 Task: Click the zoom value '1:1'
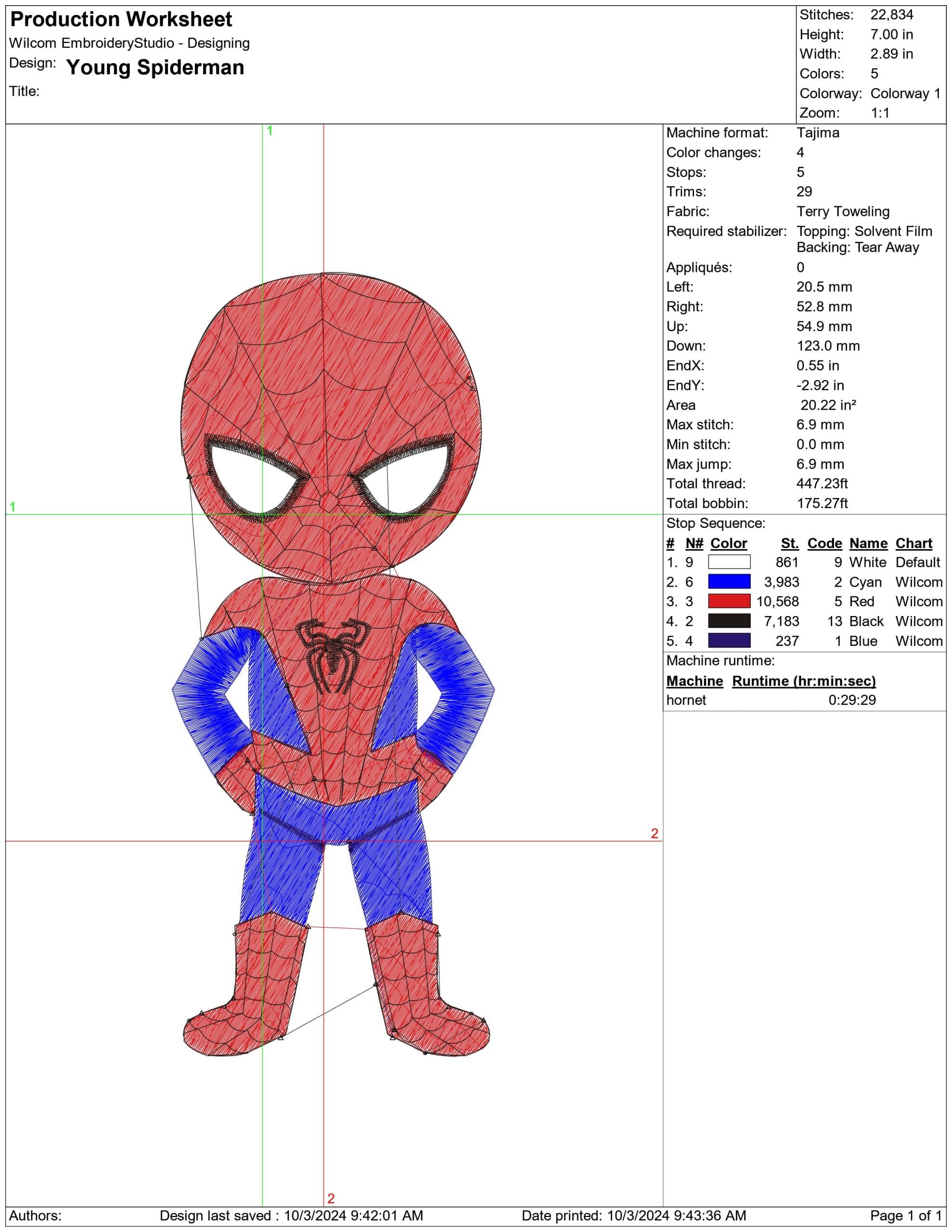(880, 113)
